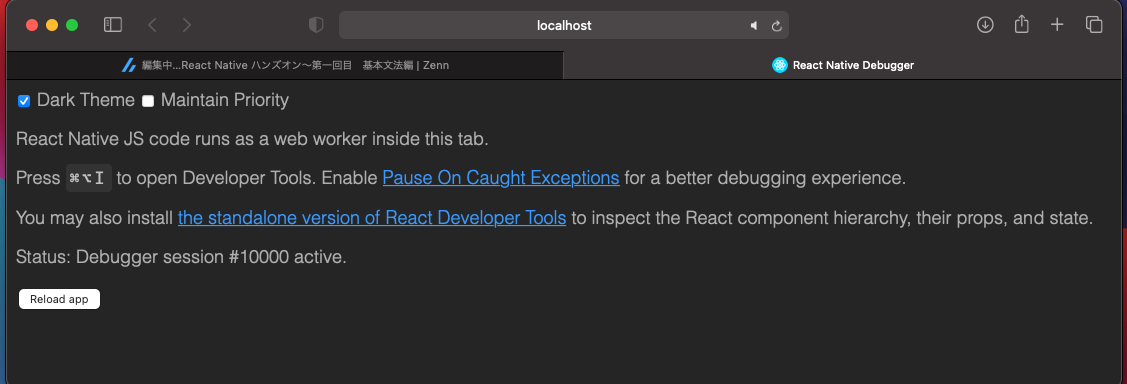Click the React logo on Debugger tab
The width and height of the screenshot is (1127, 384).
tap(780, 65)
